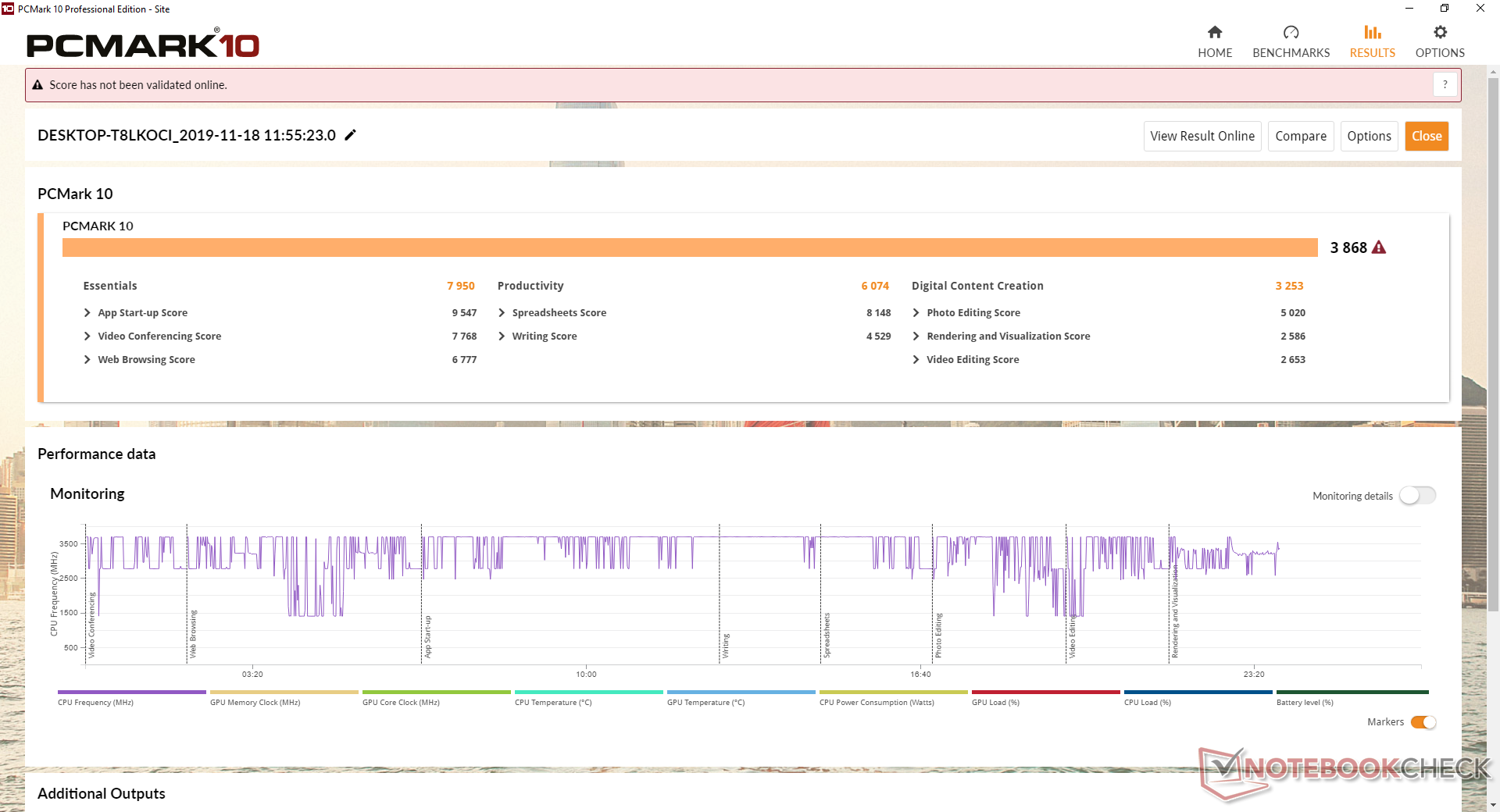This screenshot has height=812, width=1500.
Task: Close the result with orange Close button
Action: pos(1427,136)
